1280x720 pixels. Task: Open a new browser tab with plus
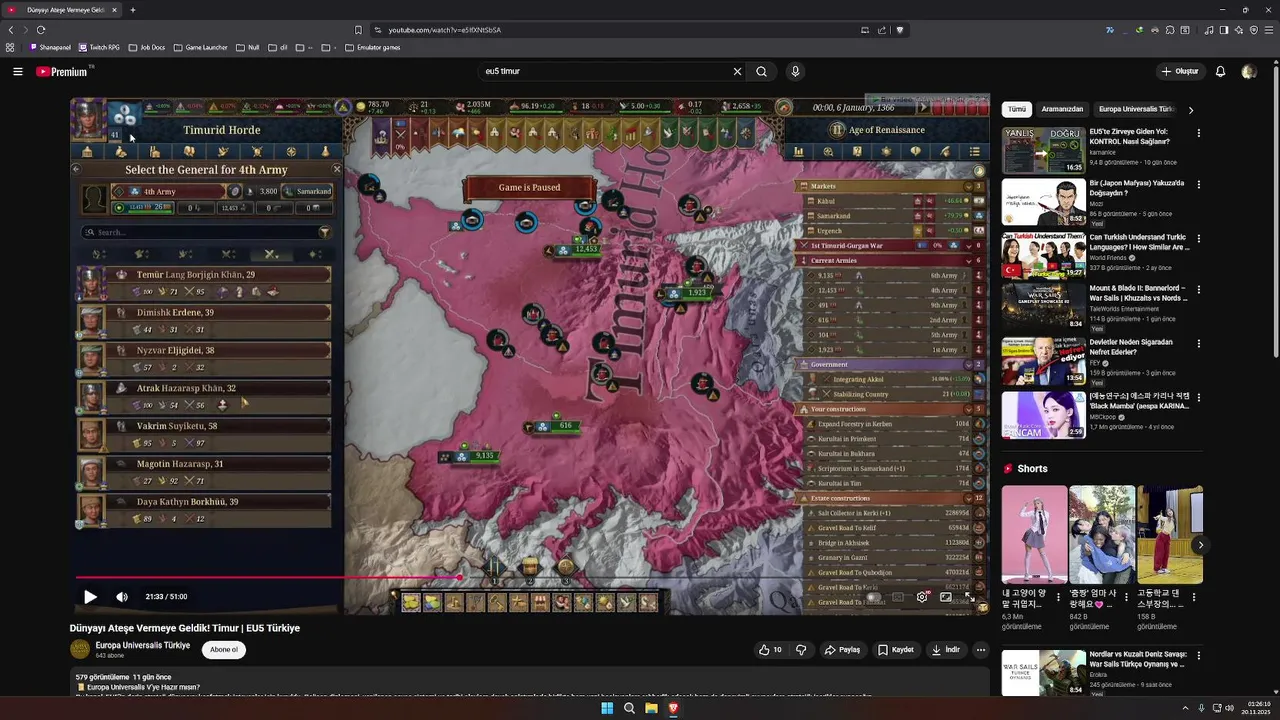(x=133, y=10)
